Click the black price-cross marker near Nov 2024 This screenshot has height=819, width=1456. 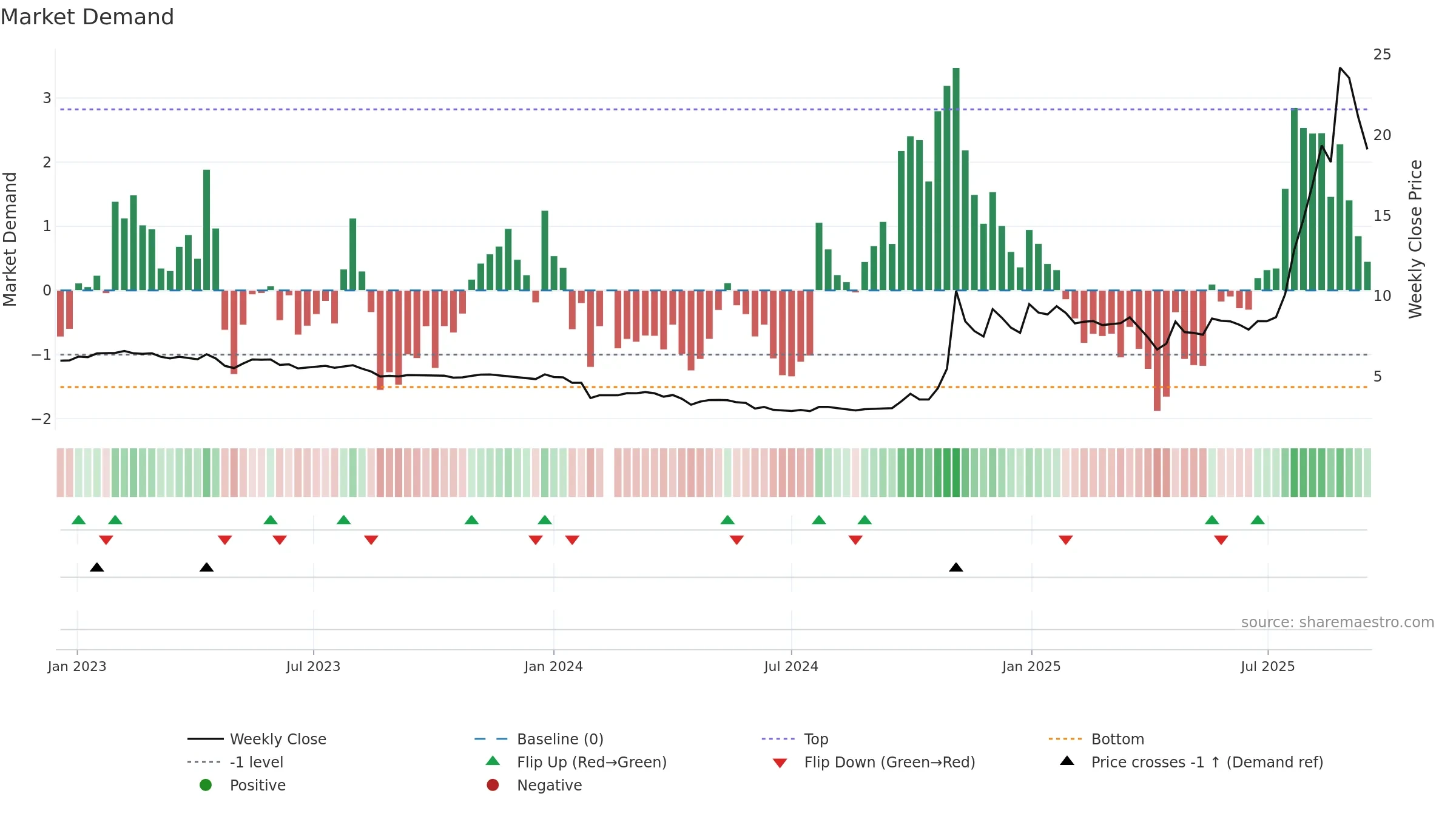pos(956,567)
